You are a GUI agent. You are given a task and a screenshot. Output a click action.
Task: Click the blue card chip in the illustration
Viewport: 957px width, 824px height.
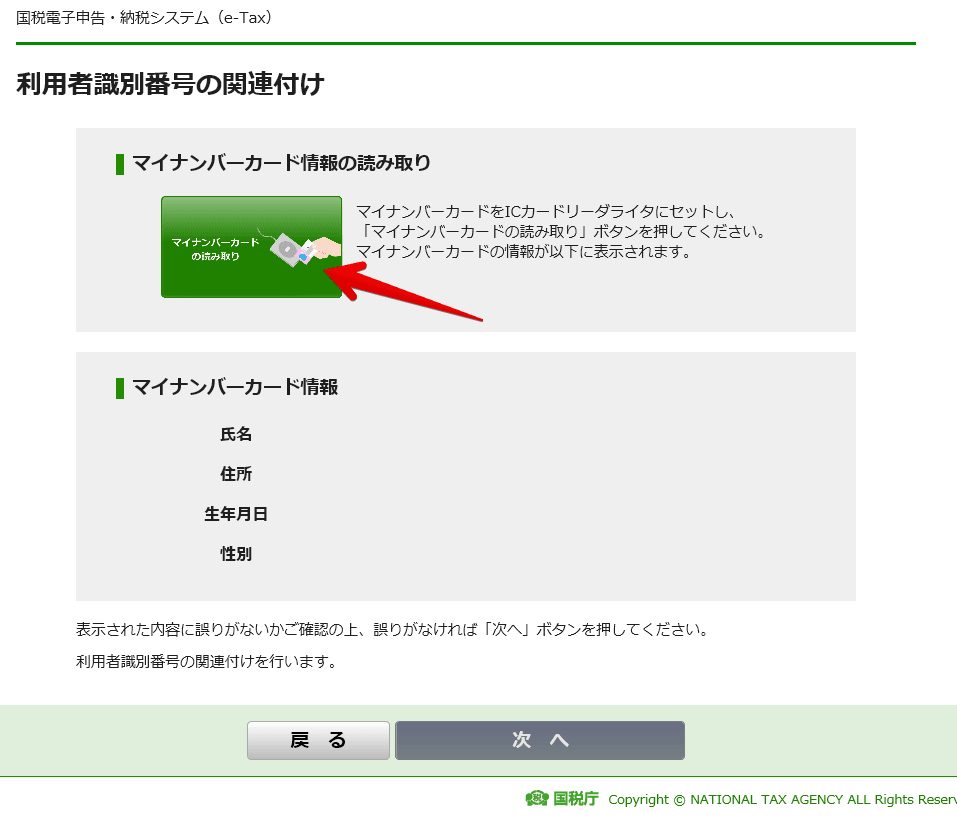click(303, 258)
